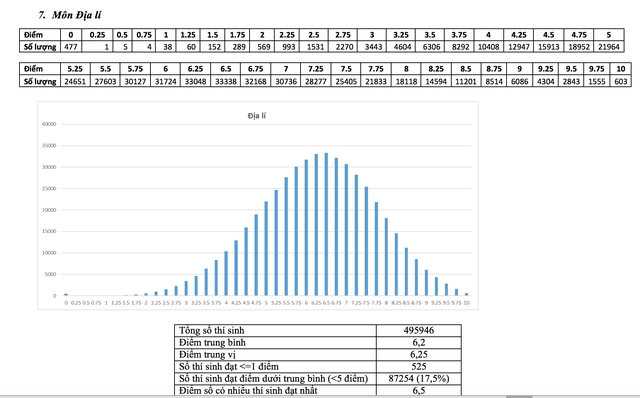Click the small bar at score 0

click(66, 294)
